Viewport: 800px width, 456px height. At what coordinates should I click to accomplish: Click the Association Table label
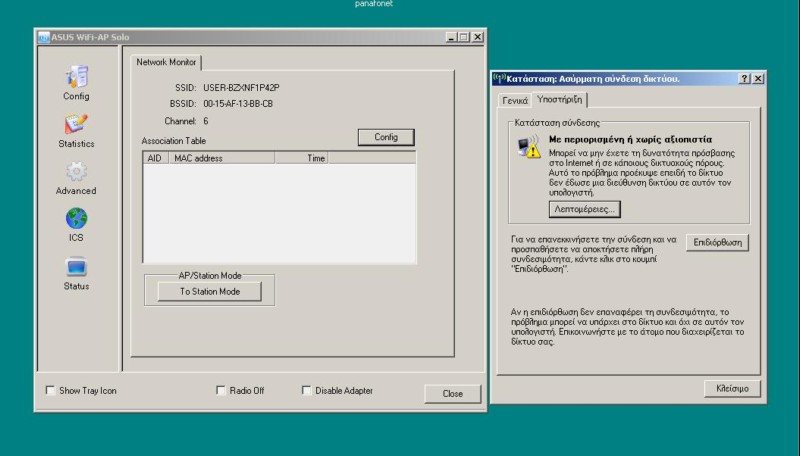174,141
